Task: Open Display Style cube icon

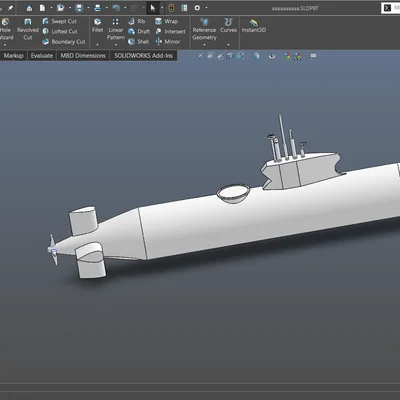Action: coord(256,56)
